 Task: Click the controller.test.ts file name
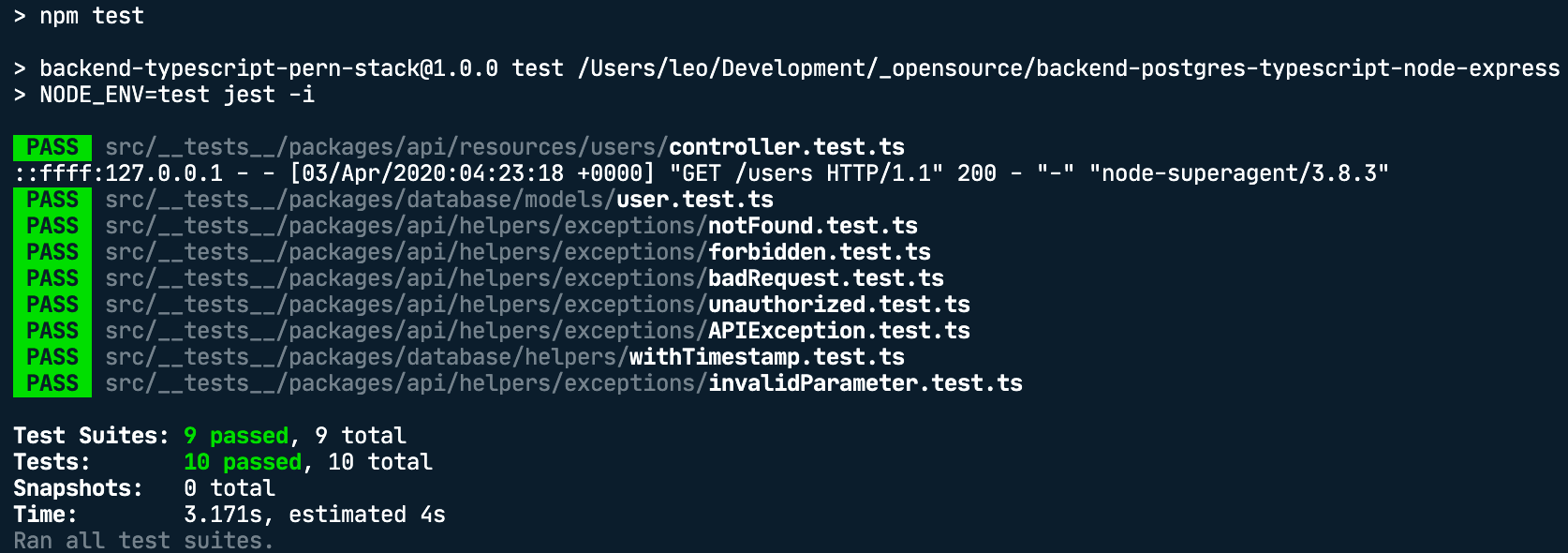[786, 147]
